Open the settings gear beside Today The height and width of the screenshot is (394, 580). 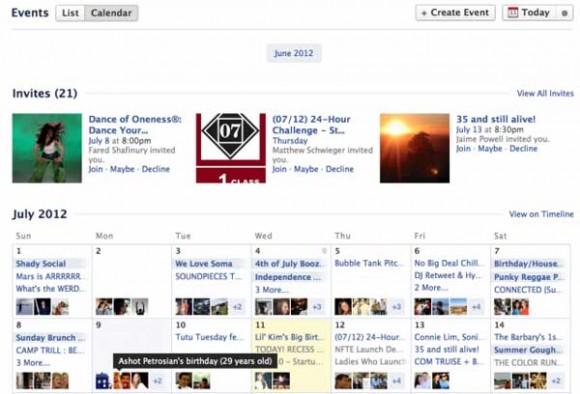tap(564, 13)
